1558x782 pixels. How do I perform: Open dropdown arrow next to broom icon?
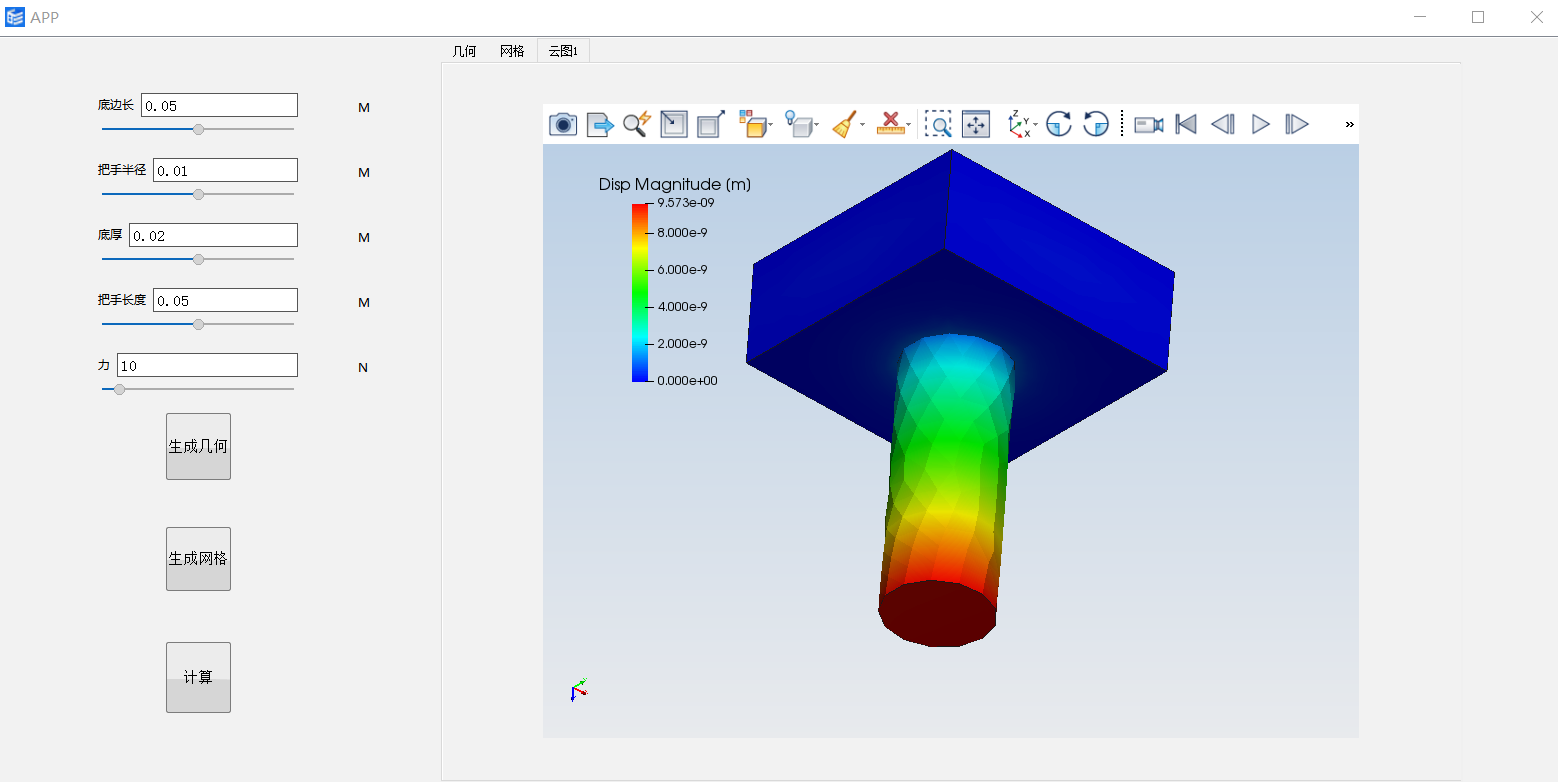click(863, 125)
